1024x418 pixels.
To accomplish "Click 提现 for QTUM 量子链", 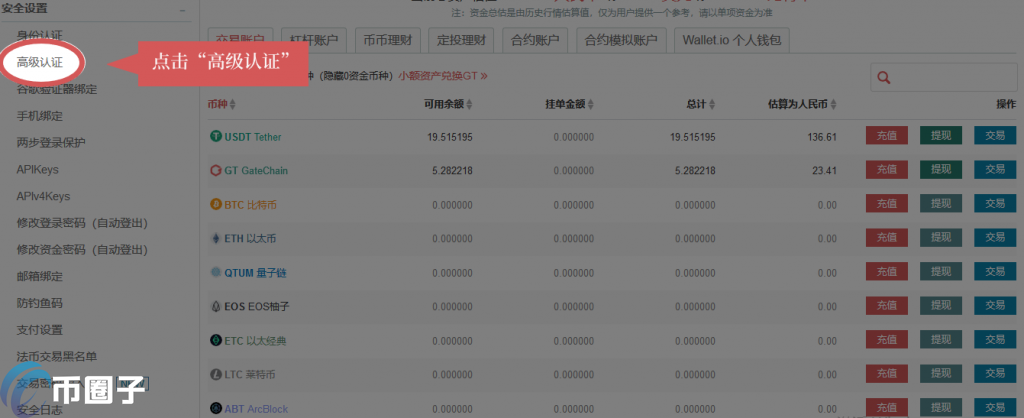I will coord(941,272).
